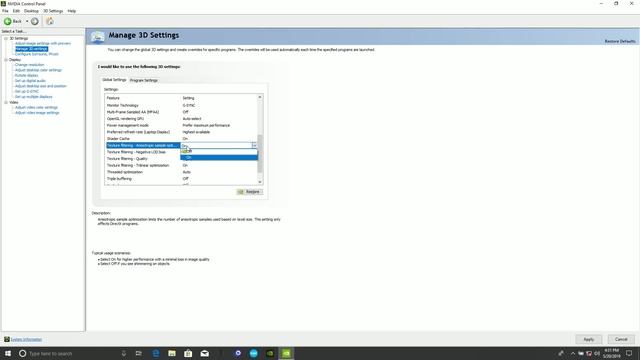
Task: Click the active NVIDIA Control Panel taskbar icon
Action: click(x=287, y=353)
